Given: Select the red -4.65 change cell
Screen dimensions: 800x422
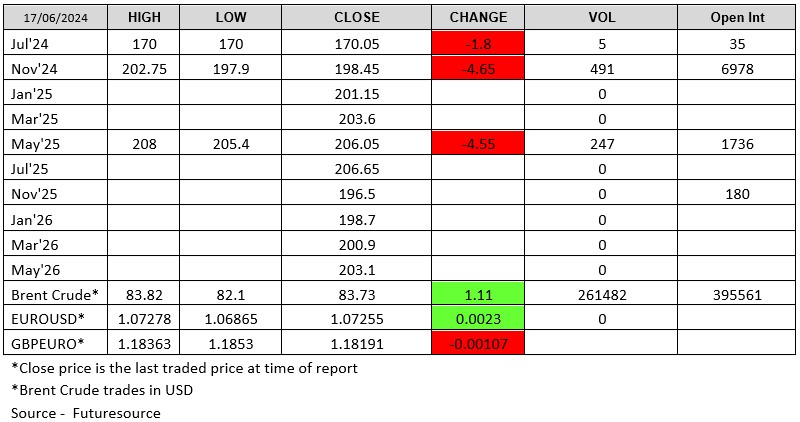Looking at the screenshot, I should point(478,68).
